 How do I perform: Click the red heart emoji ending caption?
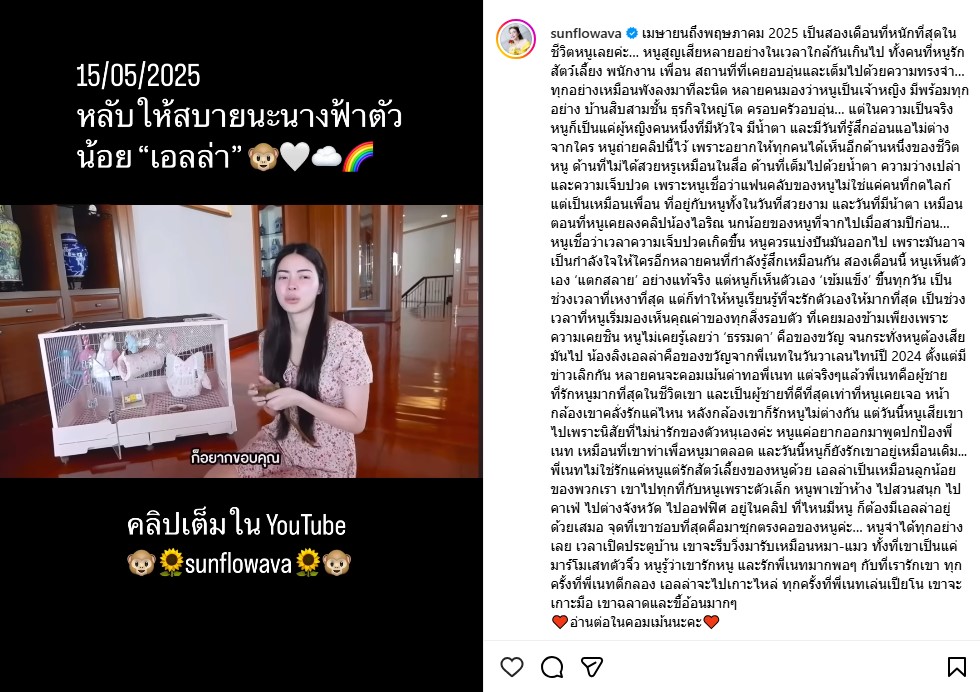711,622
